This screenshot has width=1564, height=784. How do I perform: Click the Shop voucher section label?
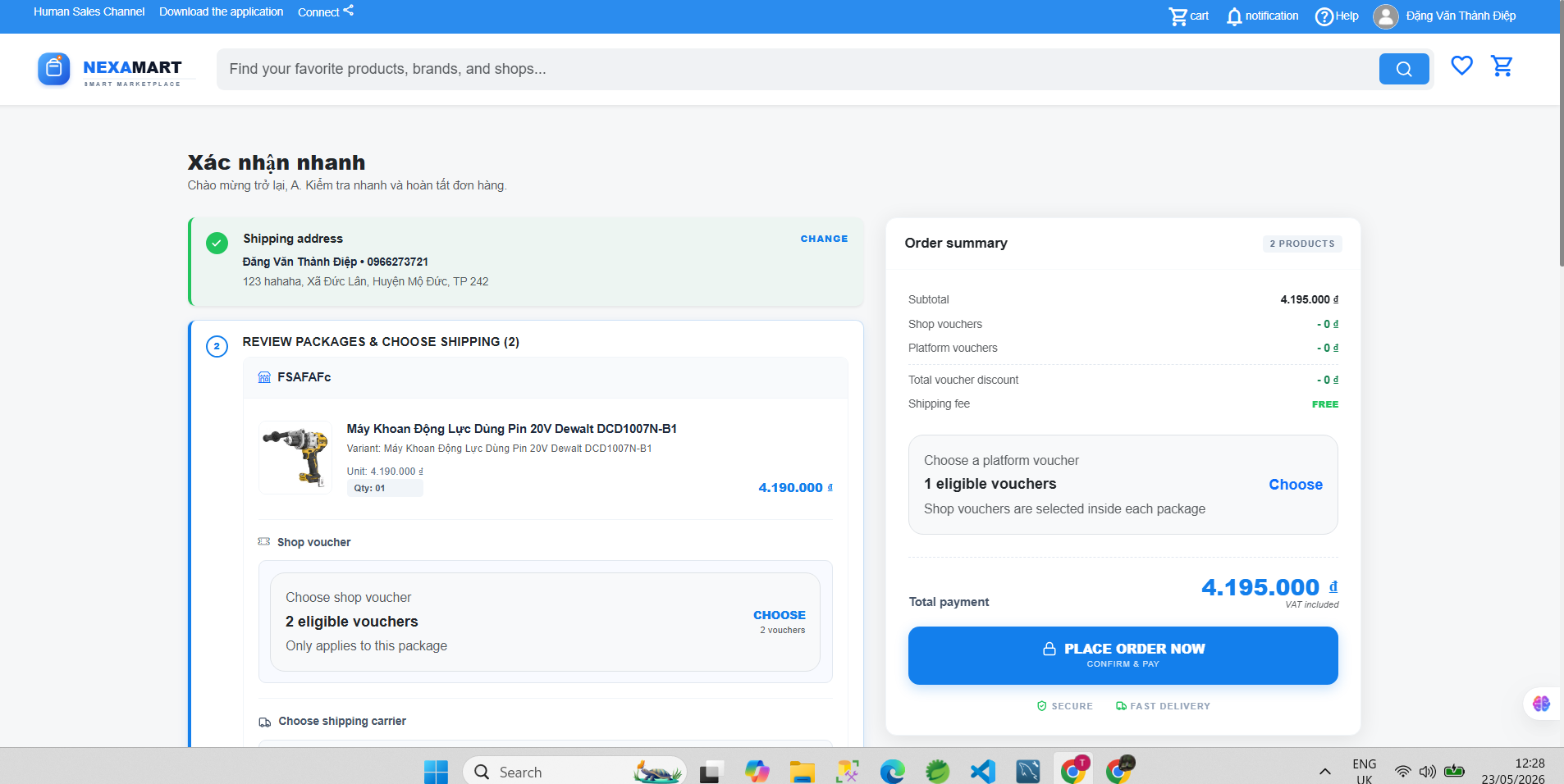313,542
